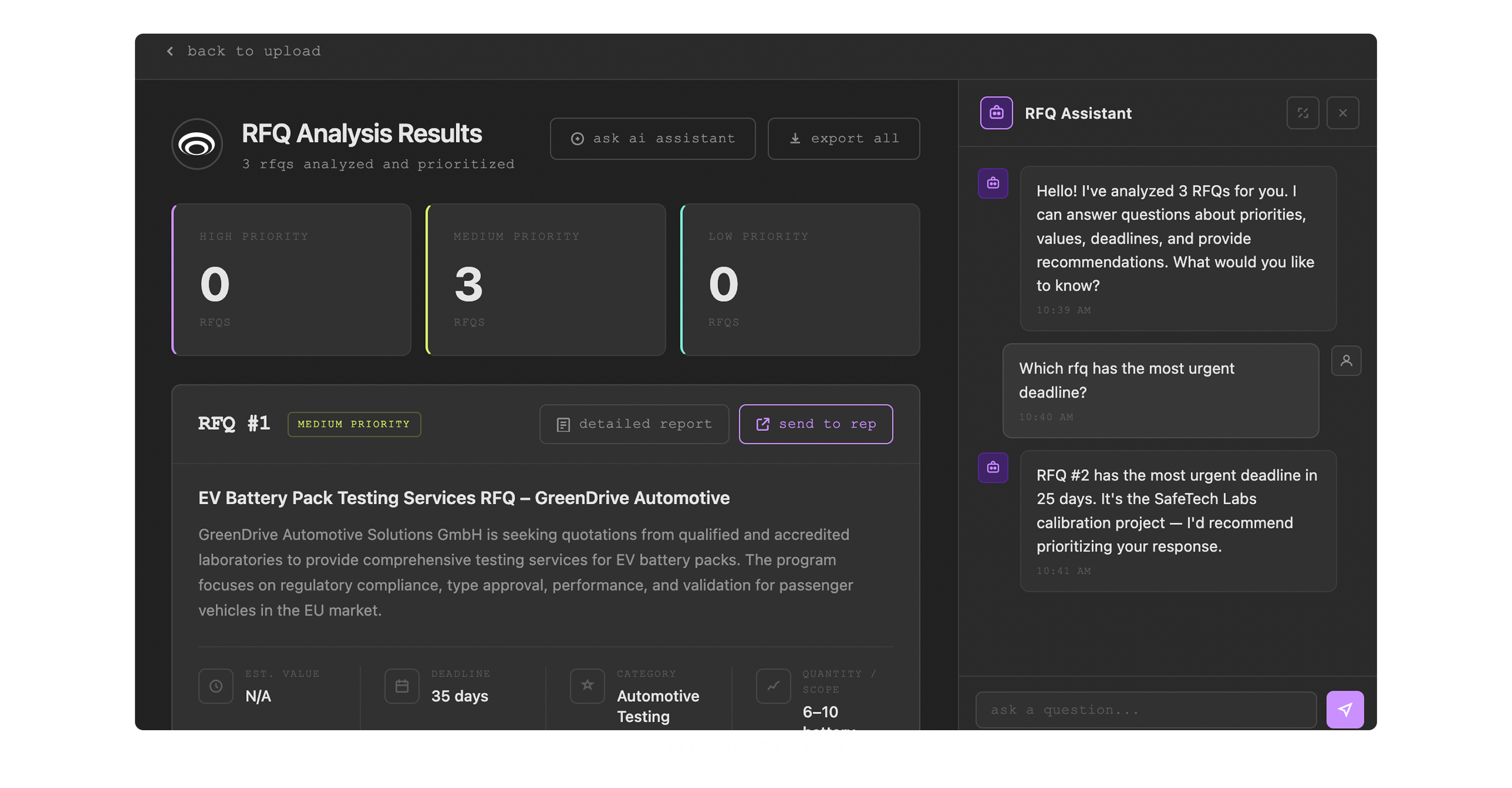
Task: Focus the ask a question input field
Action: click(1146, 710)
